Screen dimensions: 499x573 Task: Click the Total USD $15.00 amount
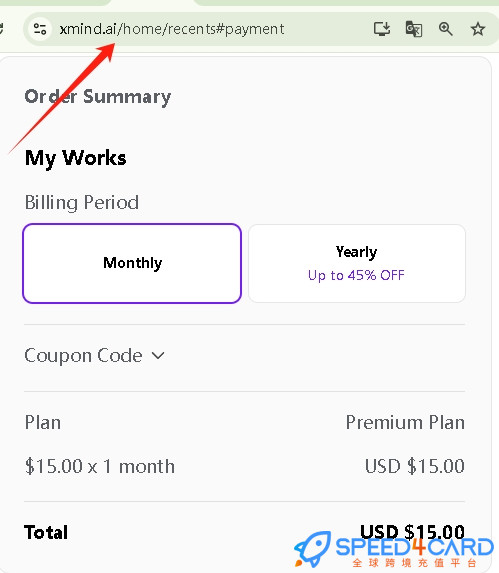[412, 532]
